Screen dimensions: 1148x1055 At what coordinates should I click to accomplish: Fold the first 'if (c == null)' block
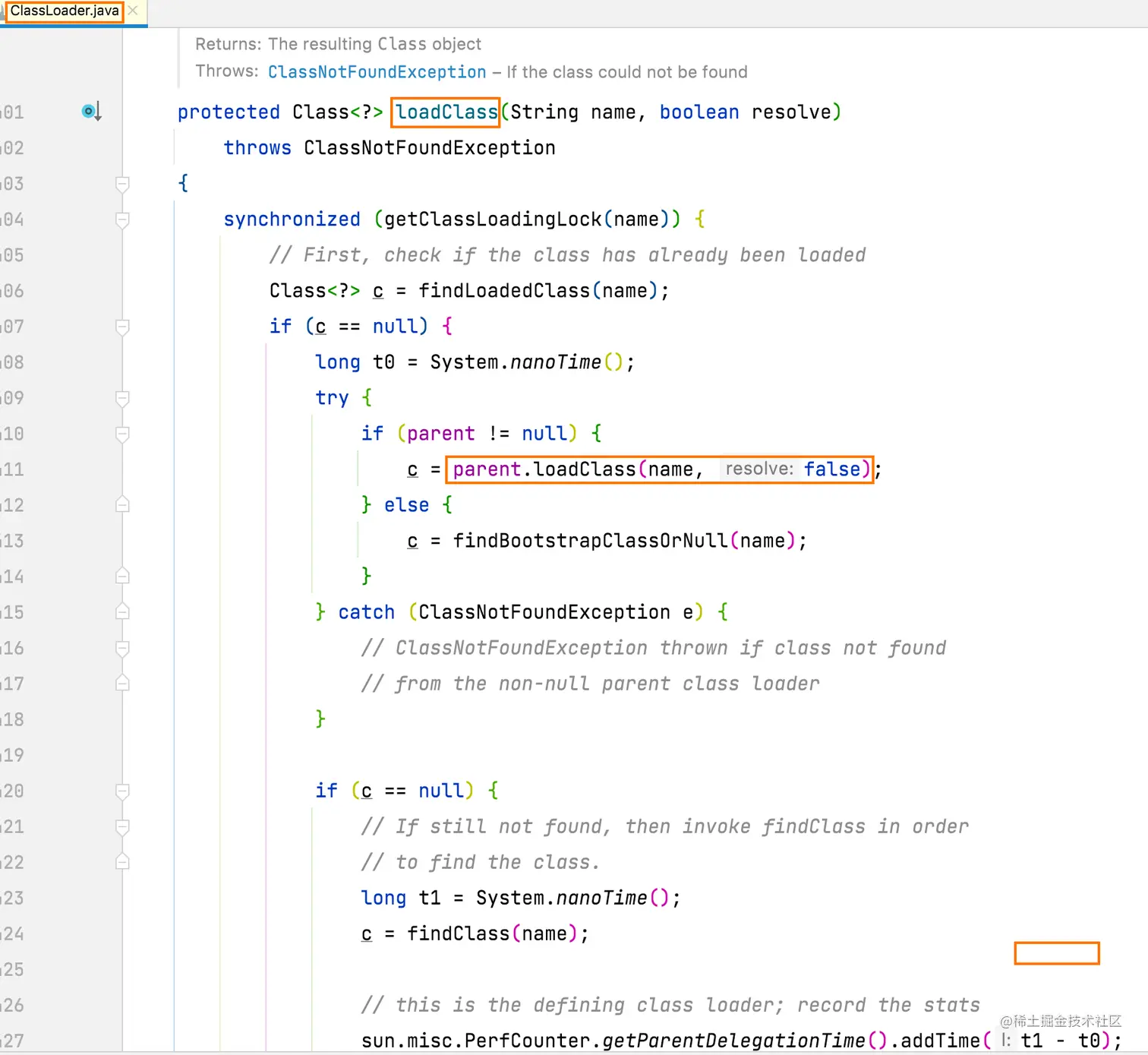pyautogui.click(x=122, y=327)
